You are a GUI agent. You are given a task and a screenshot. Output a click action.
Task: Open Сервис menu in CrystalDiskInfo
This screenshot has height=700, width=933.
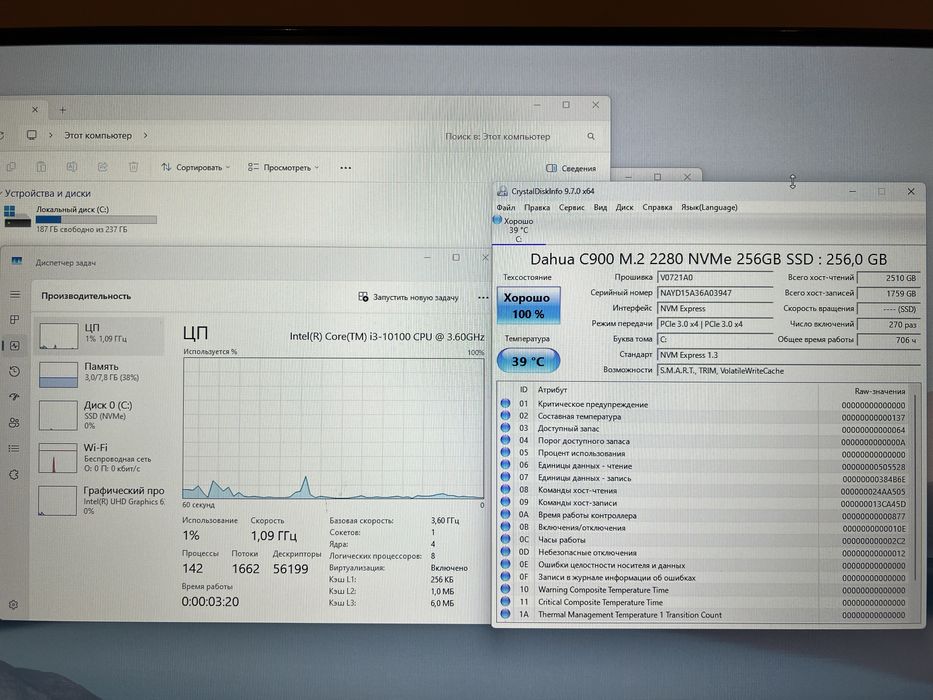pyautogui.click(x=571, y=208)
